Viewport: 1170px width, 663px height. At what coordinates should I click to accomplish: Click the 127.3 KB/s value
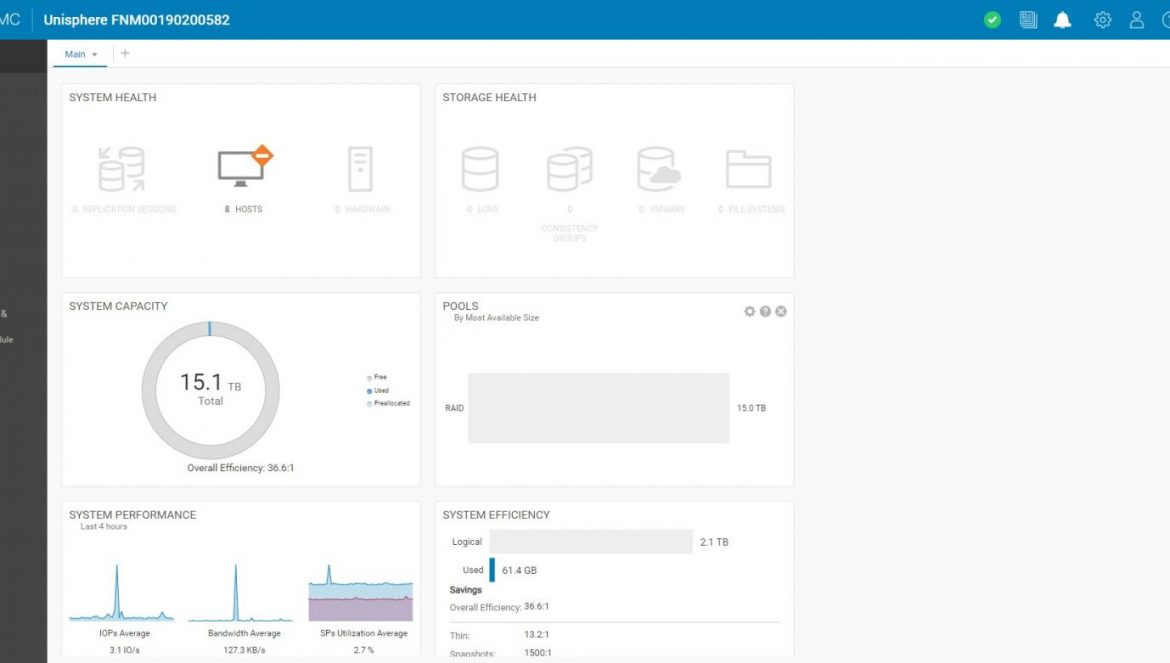244,650
